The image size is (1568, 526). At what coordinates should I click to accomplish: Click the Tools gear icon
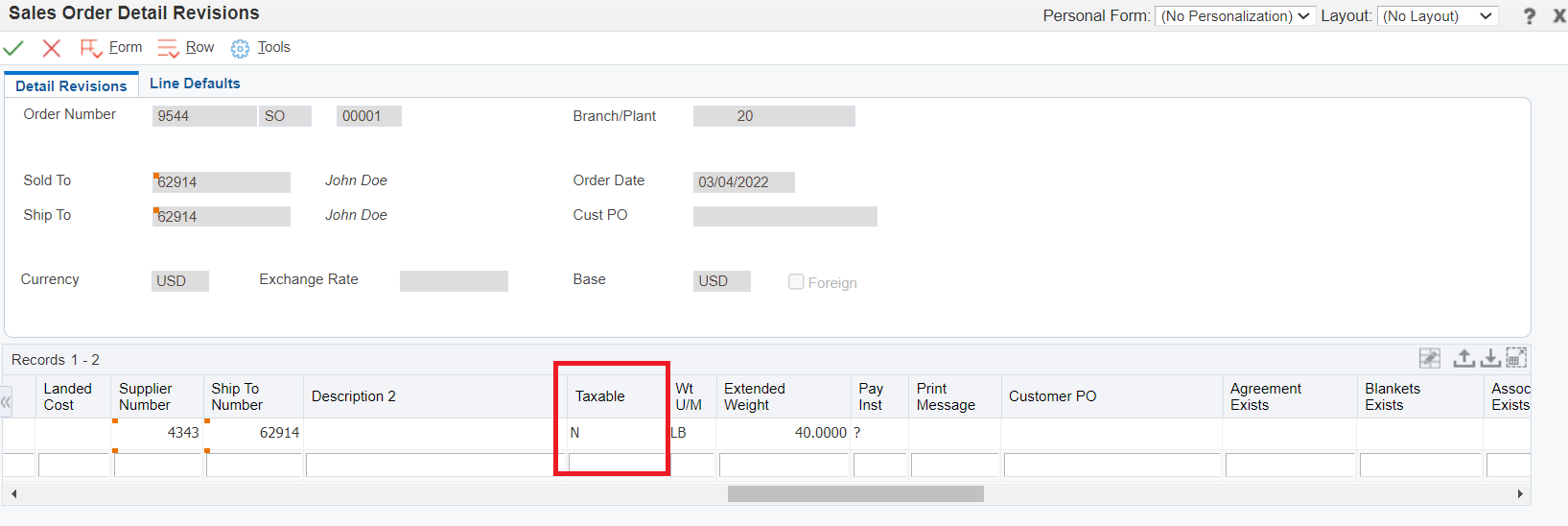(240, 48)
